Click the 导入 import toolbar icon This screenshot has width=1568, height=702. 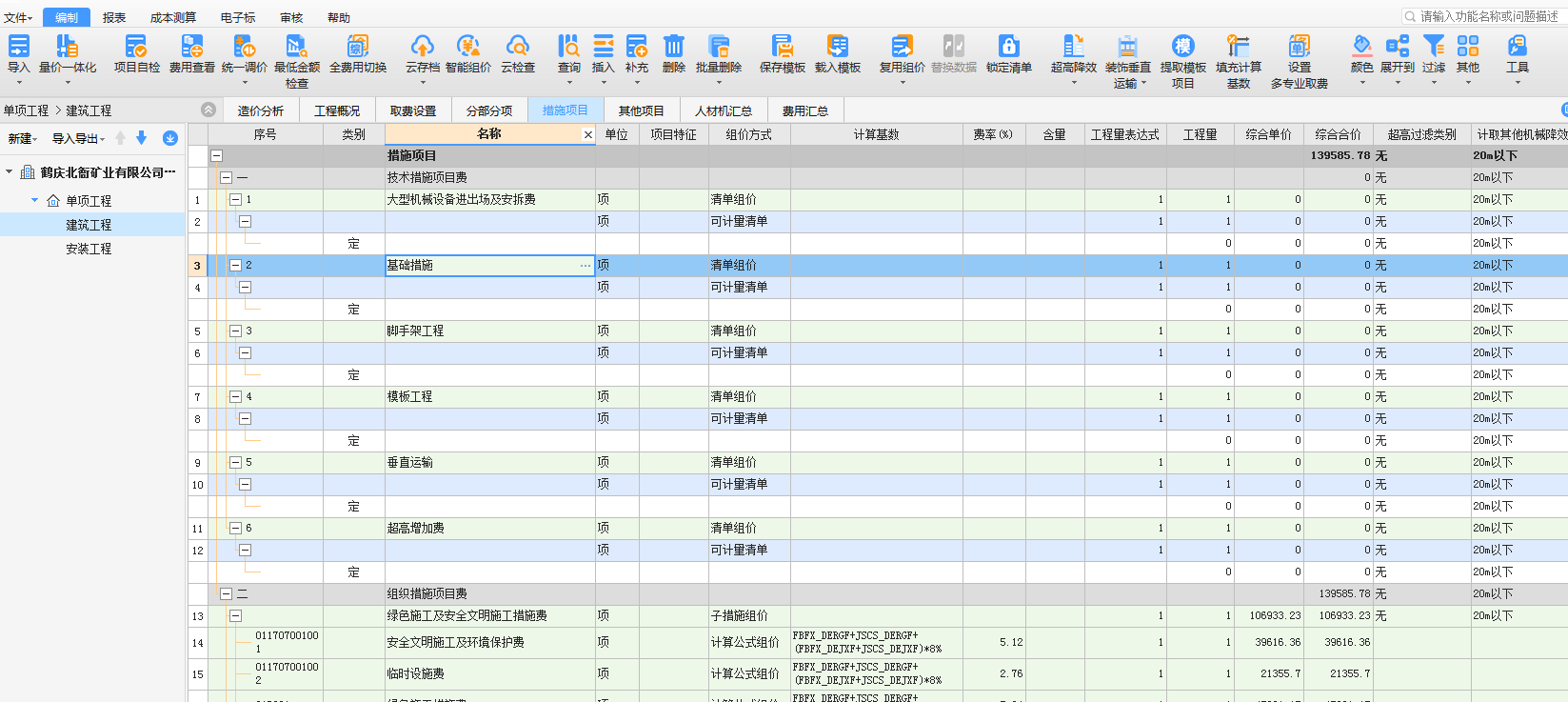pyautogui.click(x=18, y=53)
